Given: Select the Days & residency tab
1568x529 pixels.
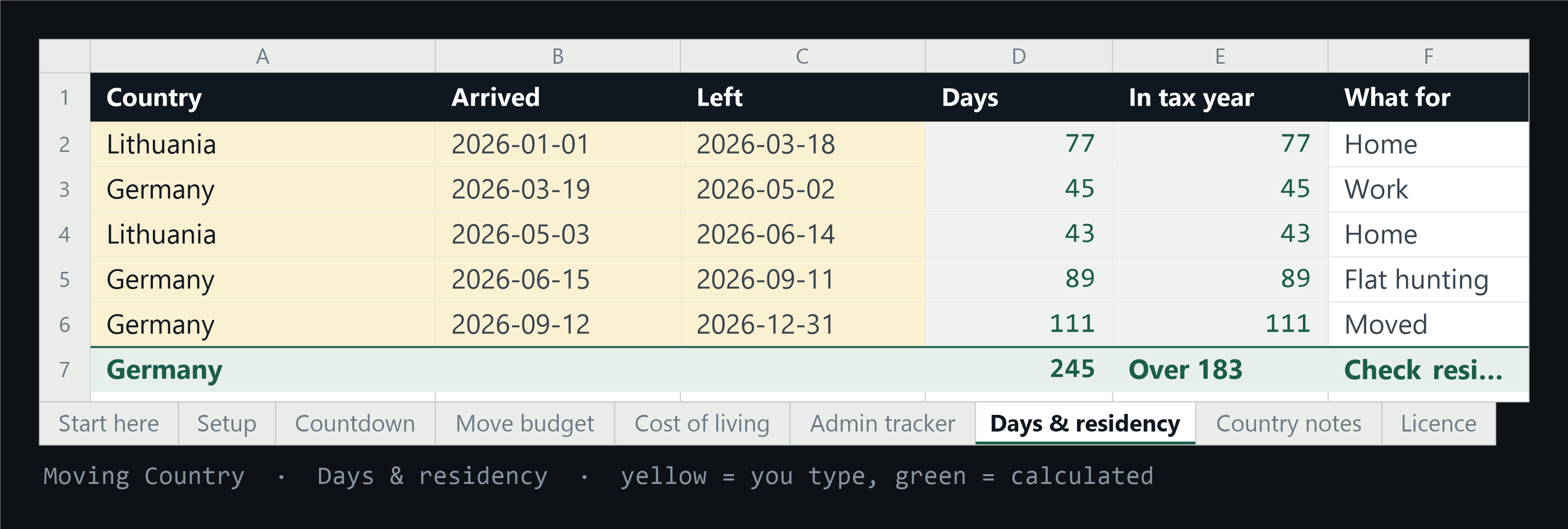Looking at the screenshot, I should click(1085, 423).
